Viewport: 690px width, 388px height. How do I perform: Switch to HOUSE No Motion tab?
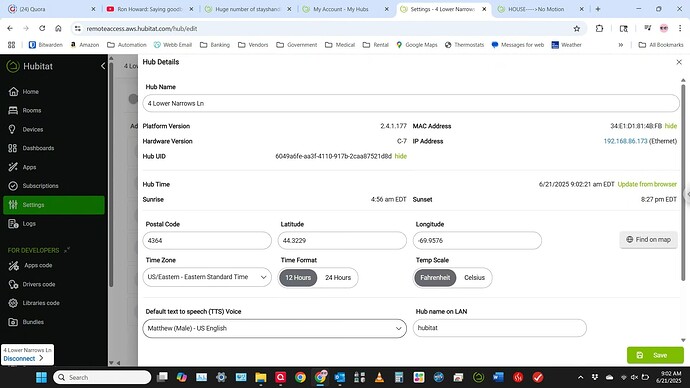(540, 9)
